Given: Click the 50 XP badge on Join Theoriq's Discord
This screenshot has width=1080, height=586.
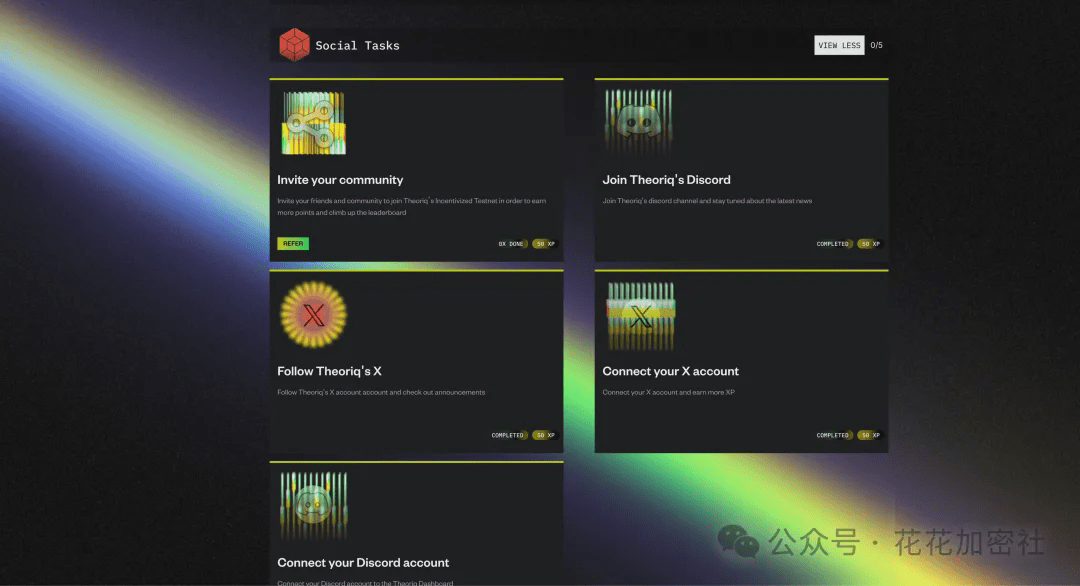Looking at the screenshot, I should point(870,244).
